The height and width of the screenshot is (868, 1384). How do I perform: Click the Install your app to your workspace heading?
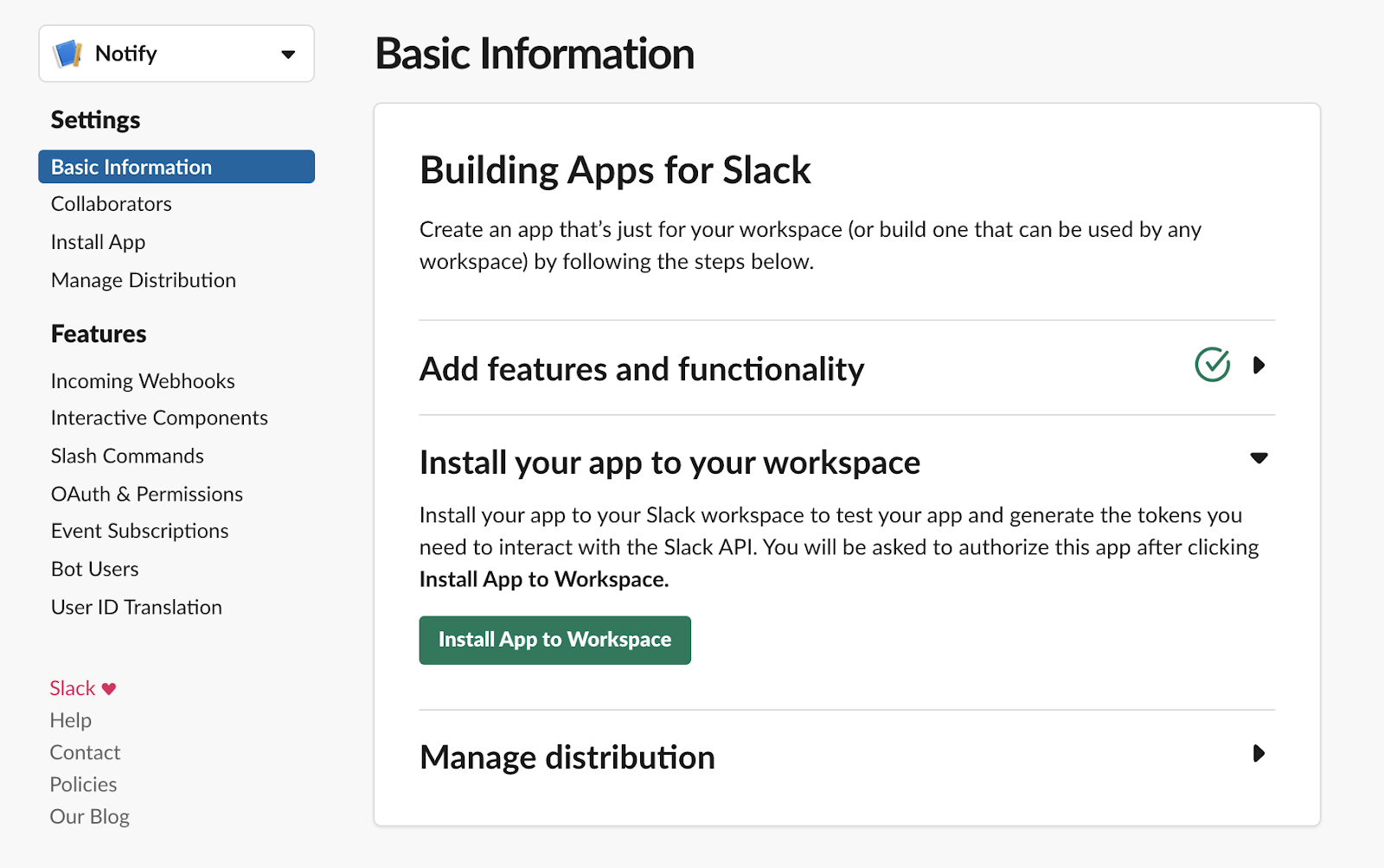[670, 463]
